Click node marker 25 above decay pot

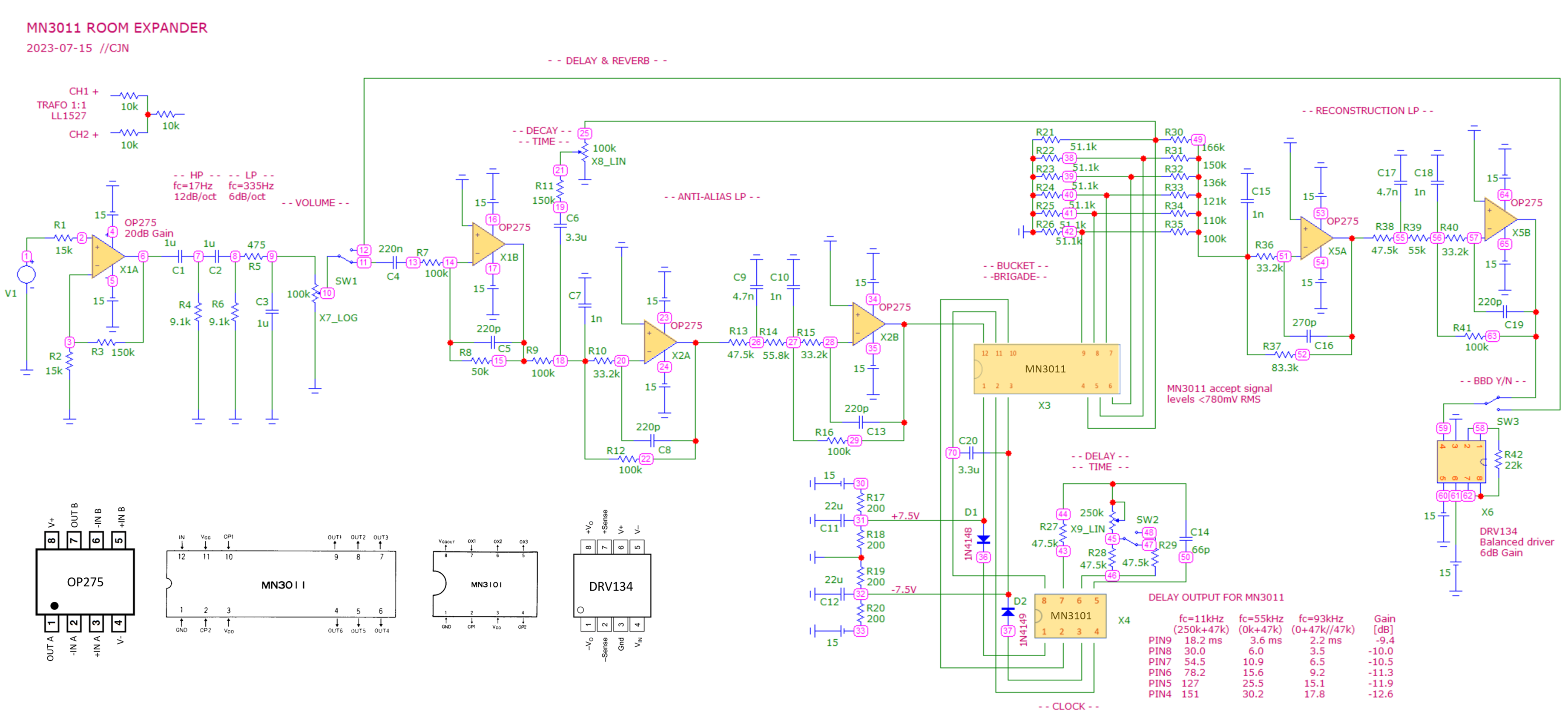[584, 133]
